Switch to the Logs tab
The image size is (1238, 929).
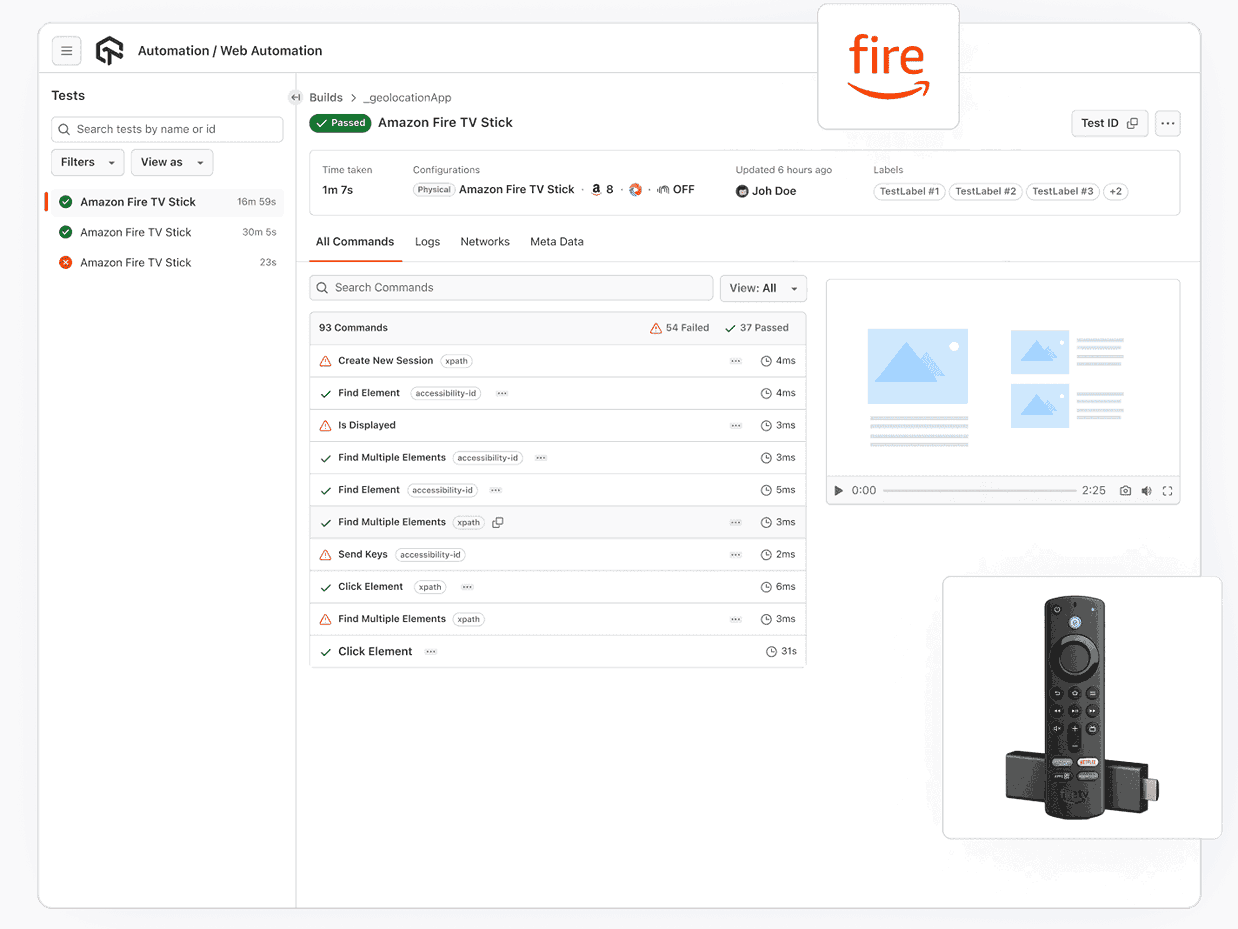pos(427,241)
